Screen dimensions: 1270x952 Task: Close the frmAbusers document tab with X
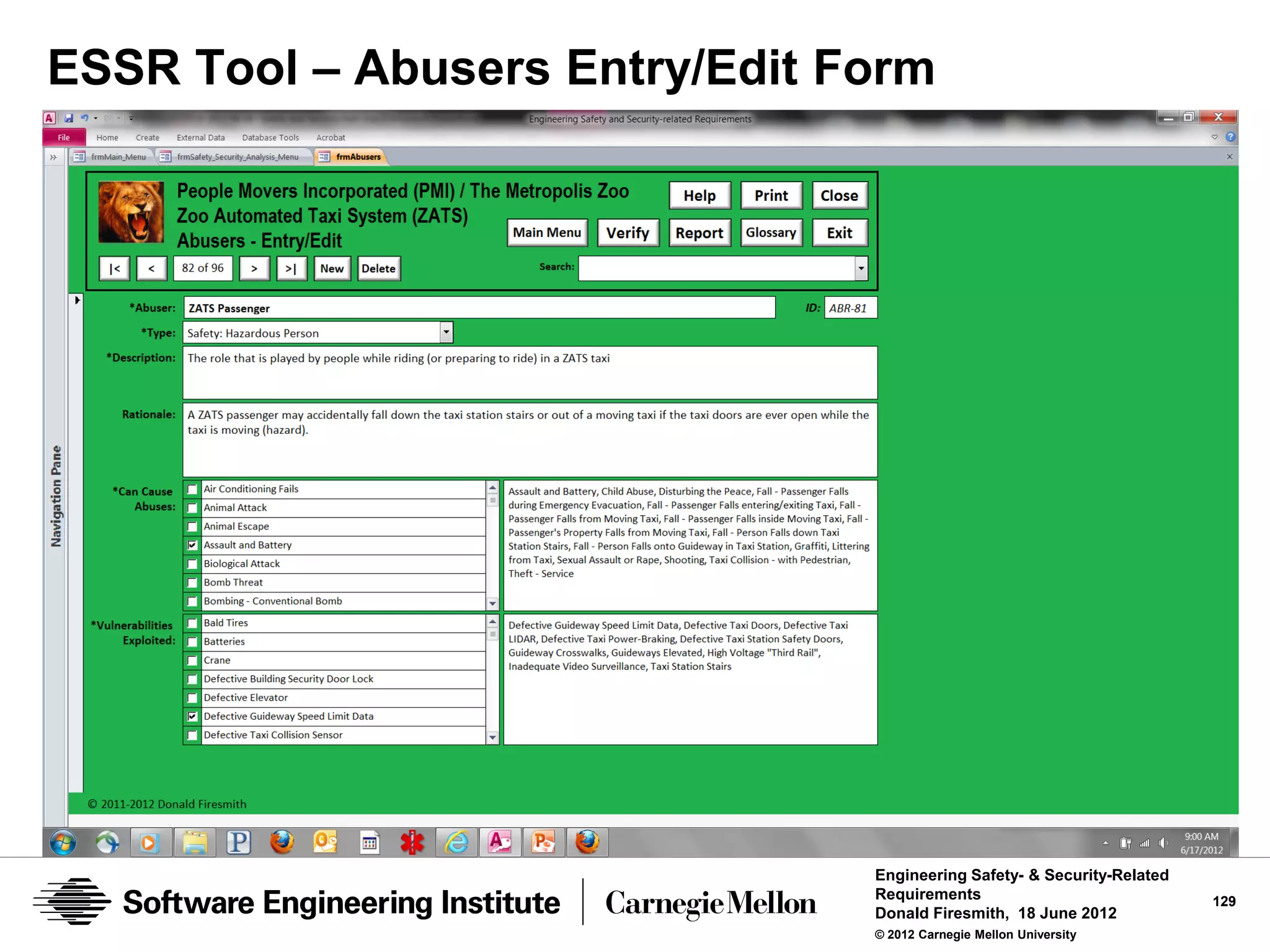(x=1229, y=157)
